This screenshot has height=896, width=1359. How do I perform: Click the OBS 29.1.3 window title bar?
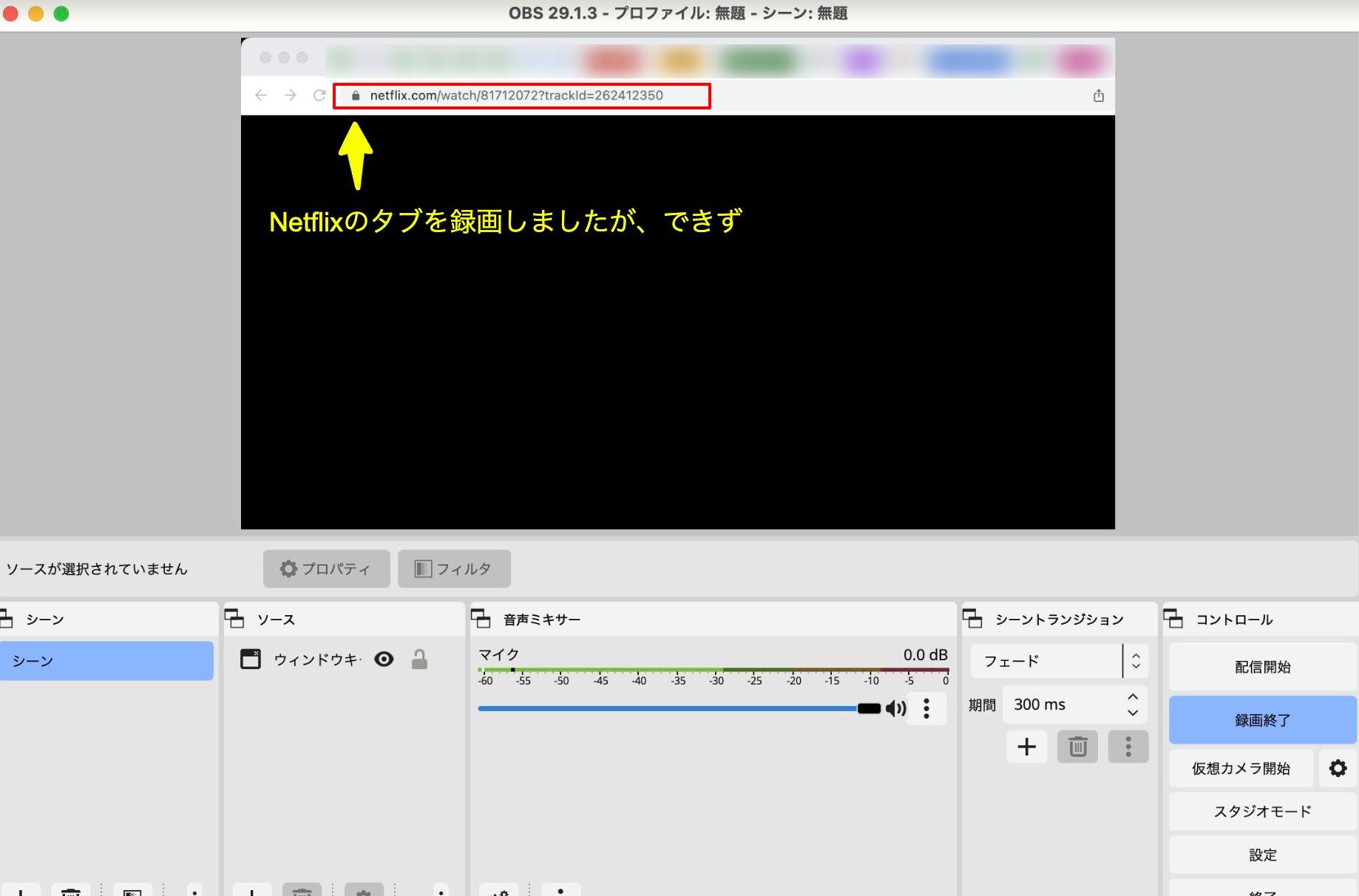tap(678, 13)
